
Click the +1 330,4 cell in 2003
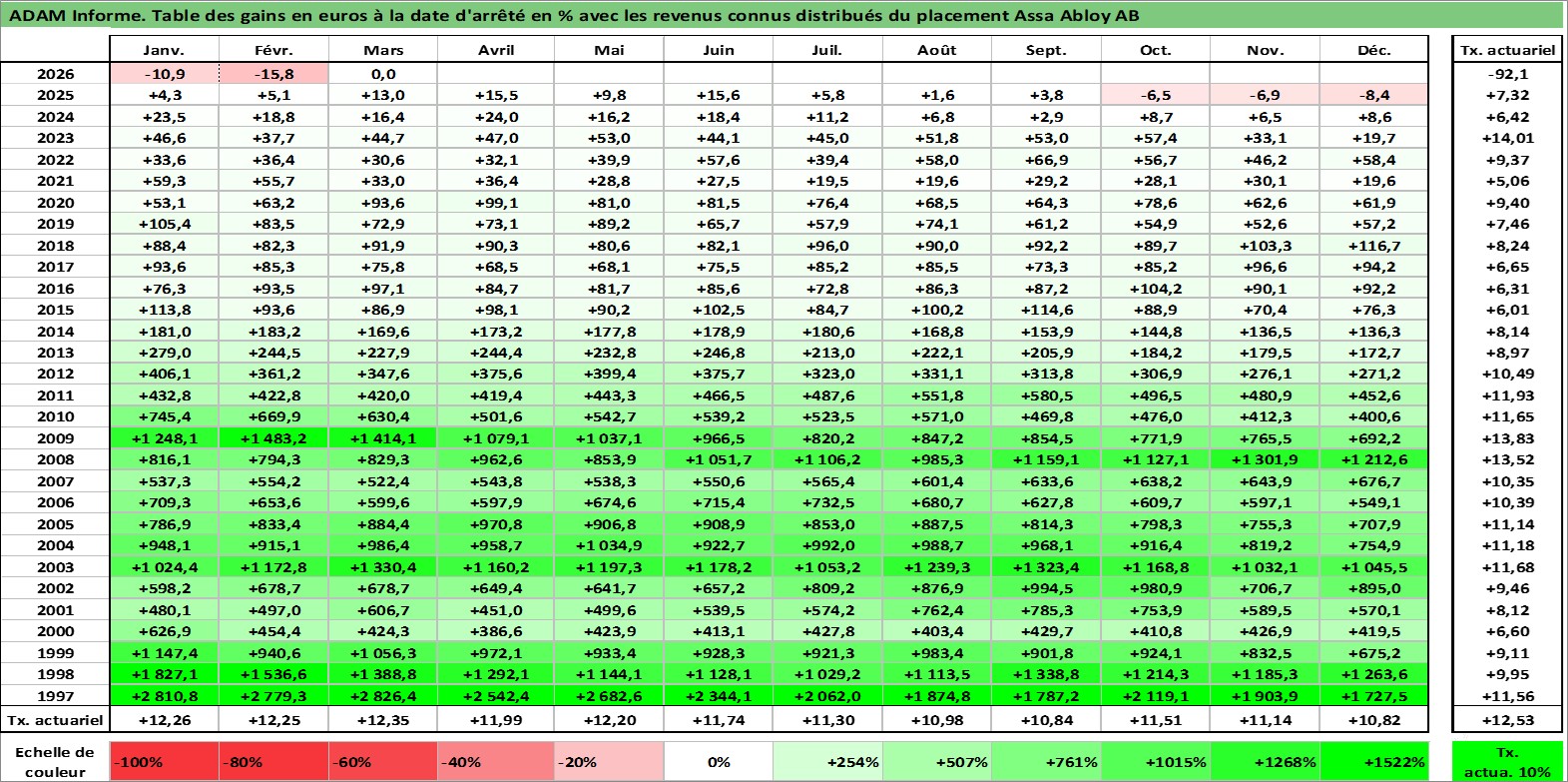383,567
